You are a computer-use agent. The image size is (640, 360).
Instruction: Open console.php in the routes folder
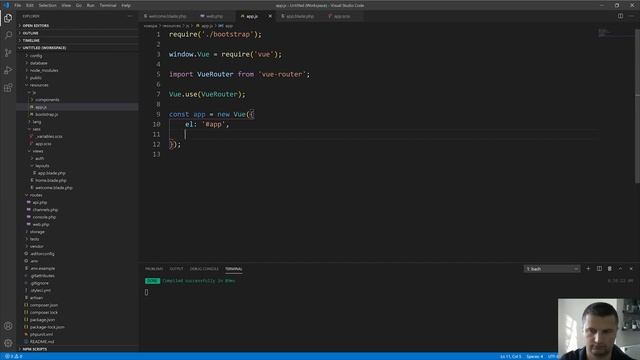[44, 217]
